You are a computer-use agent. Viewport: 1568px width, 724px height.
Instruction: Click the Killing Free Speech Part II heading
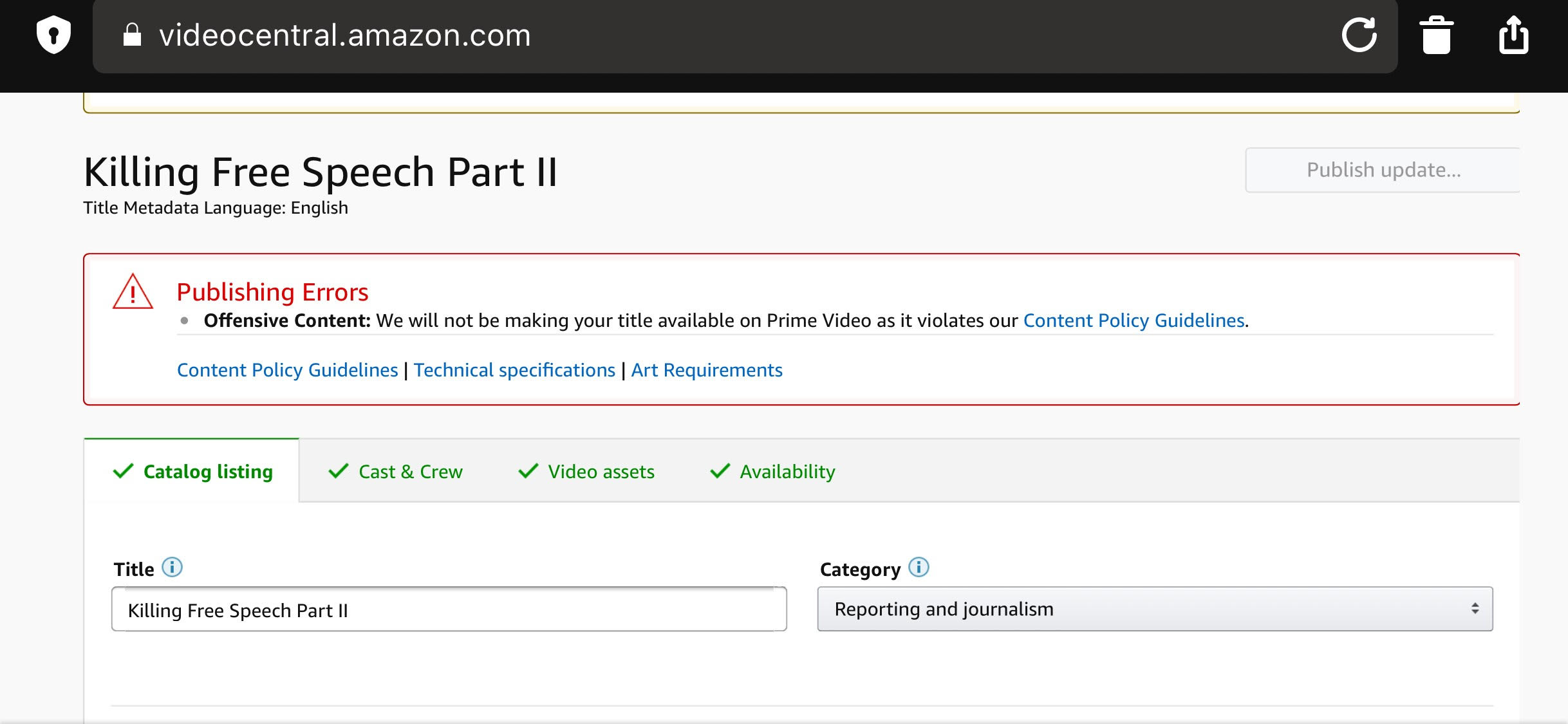click(321, 171)
